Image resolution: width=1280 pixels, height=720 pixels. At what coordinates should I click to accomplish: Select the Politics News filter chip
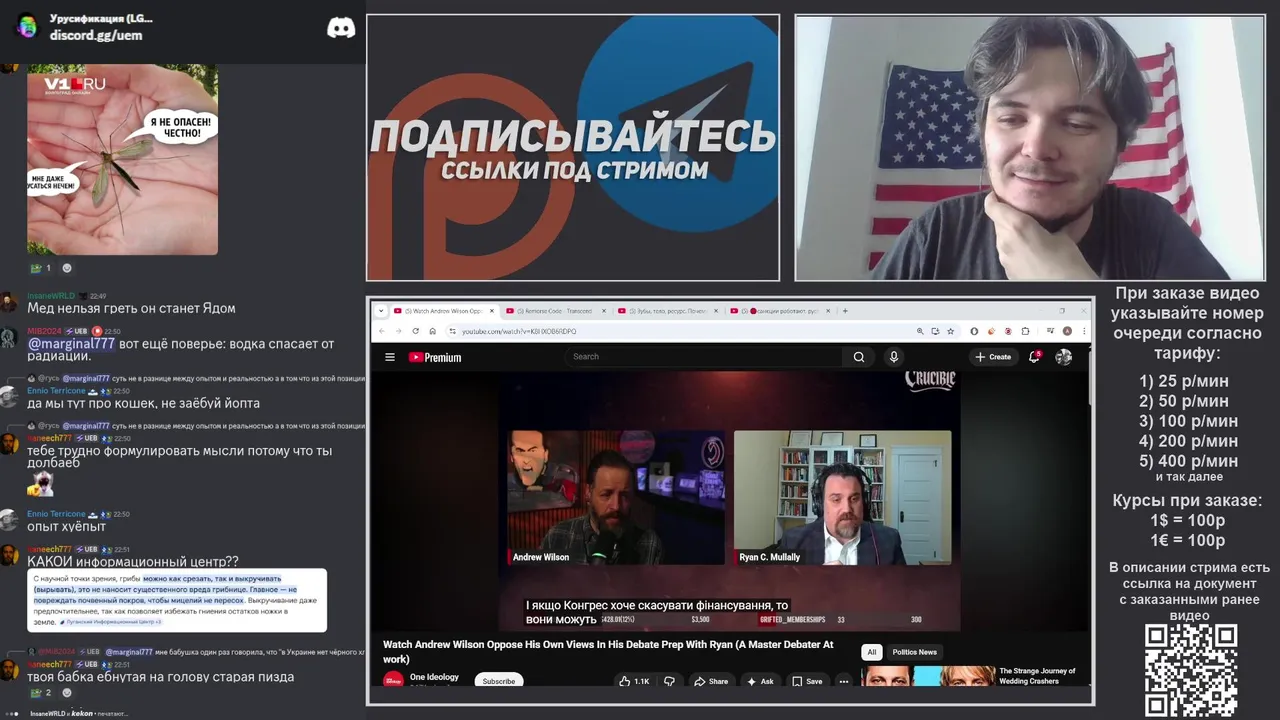click(914, 652)
